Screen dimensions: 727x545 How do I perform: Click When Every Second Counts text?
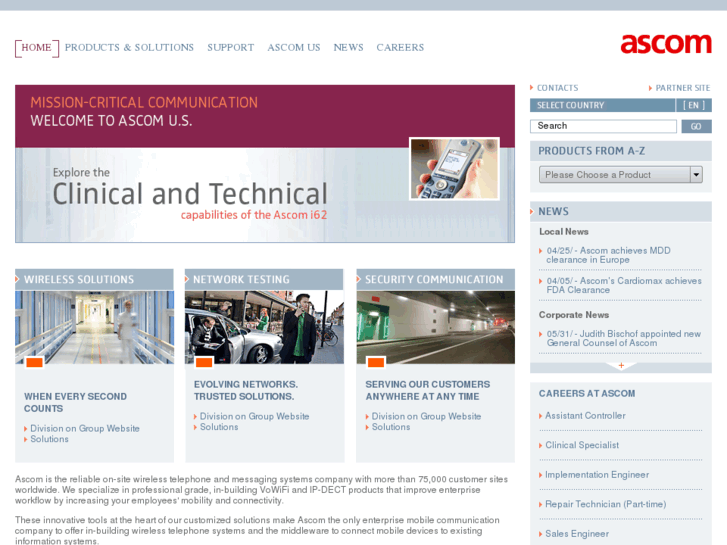pyautogui.click(x=75, y=403)
